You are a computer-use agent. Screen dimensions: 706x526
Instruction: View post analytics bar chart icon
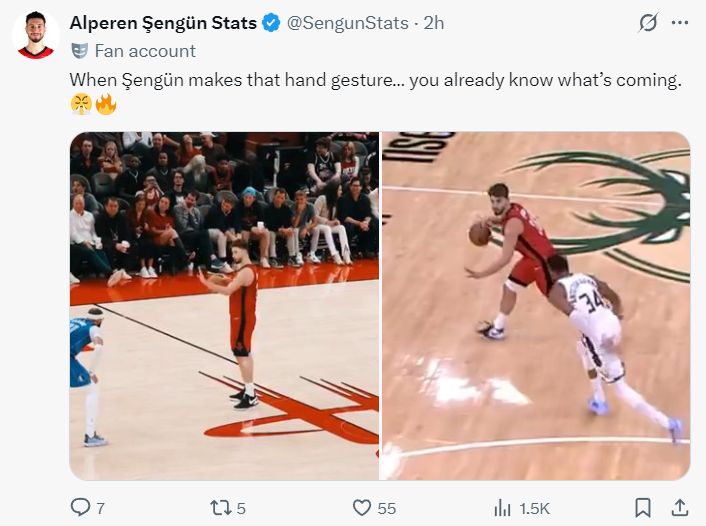(502, 507)
